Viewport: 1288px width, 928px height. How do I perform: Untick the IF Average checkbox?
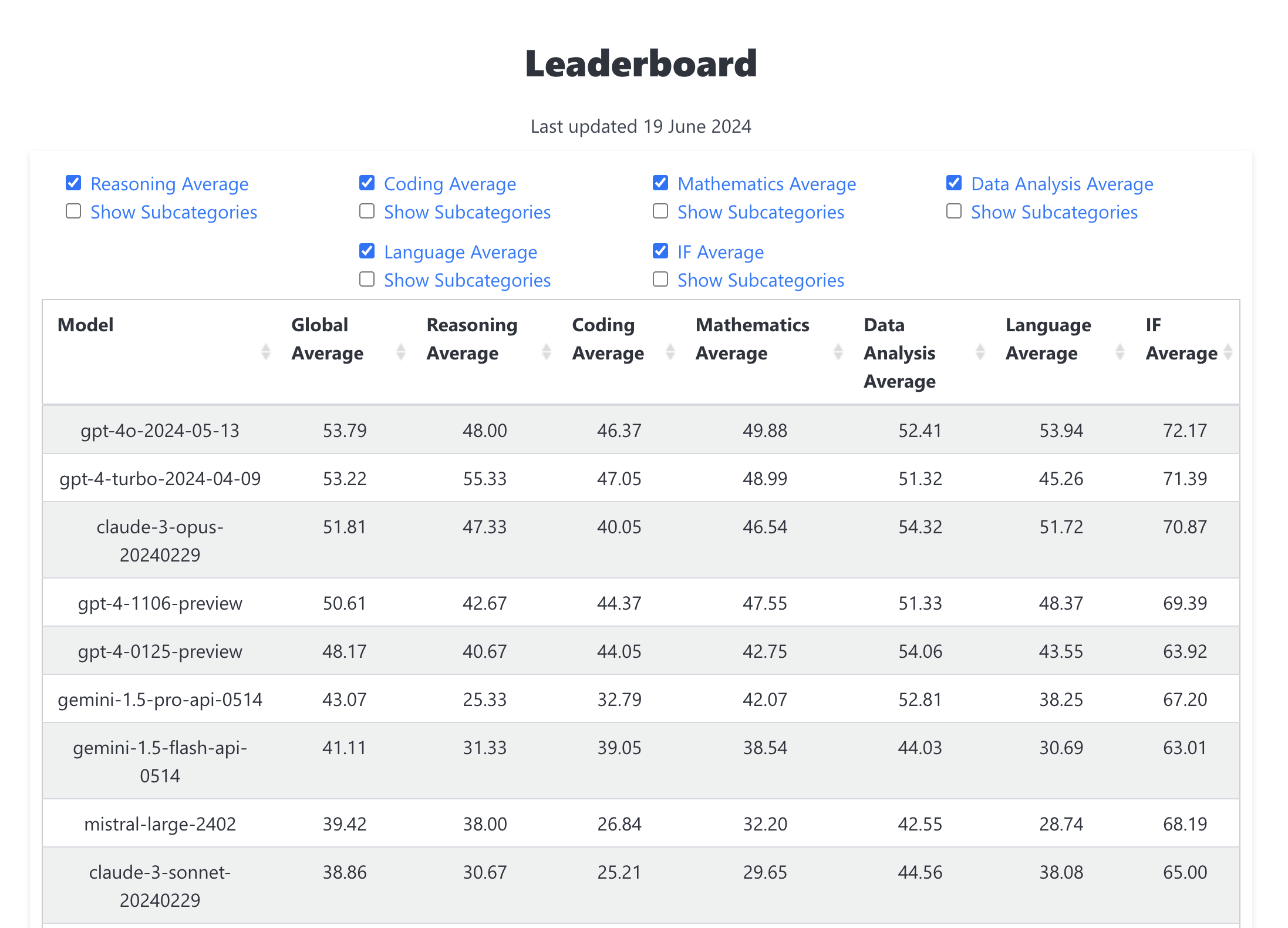(x=660, y=251)
